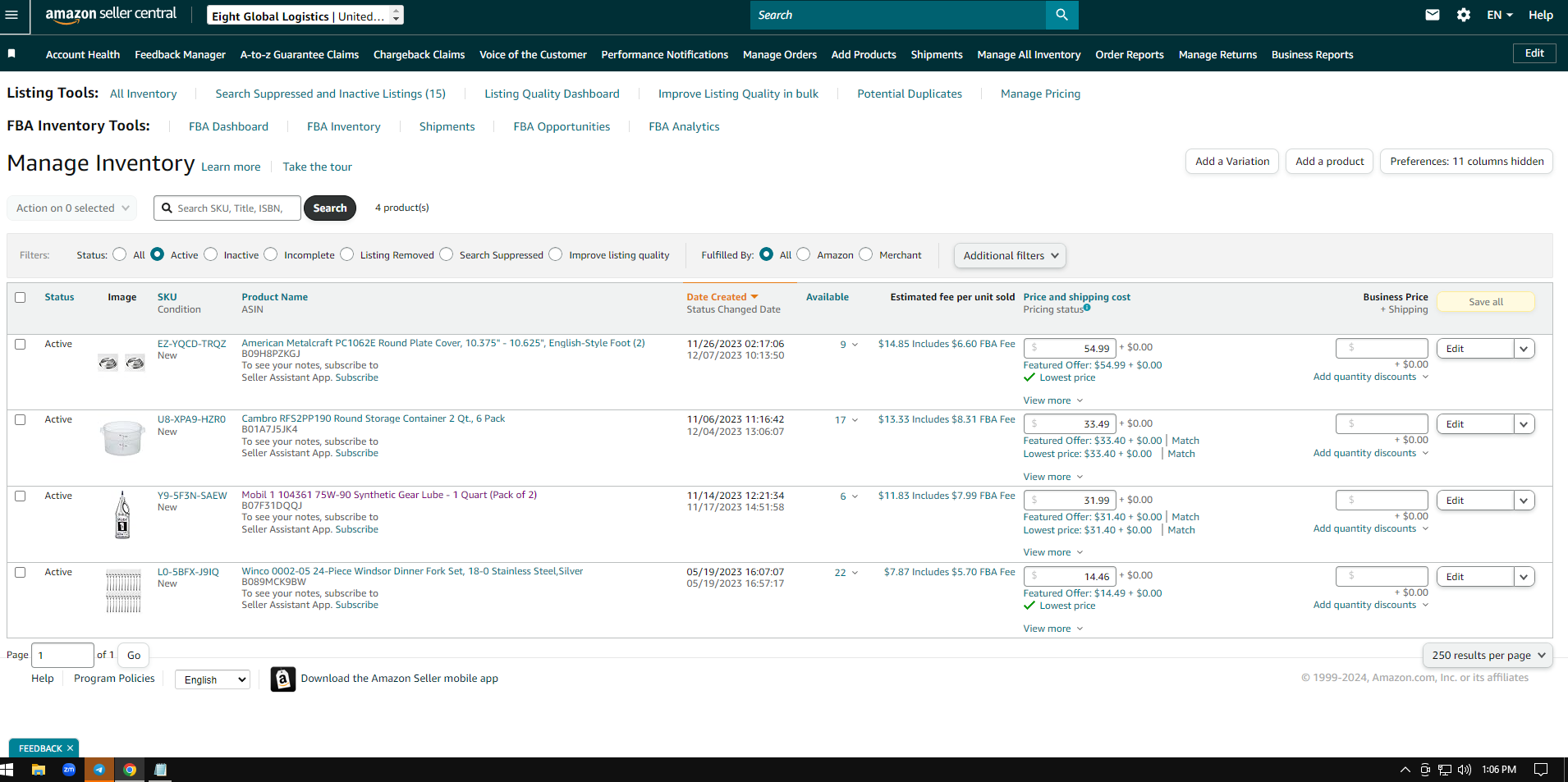Click Add a Variation button
1568x782 pixels.
pyautogui.click(x=1232, y=162)
